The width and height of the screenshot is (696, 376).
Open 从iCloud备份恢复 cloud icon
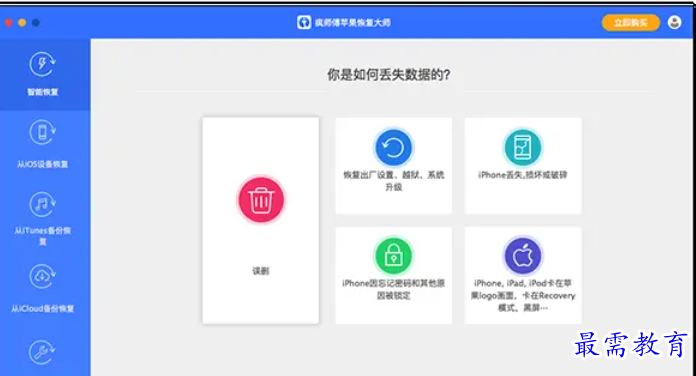[42, 276]
